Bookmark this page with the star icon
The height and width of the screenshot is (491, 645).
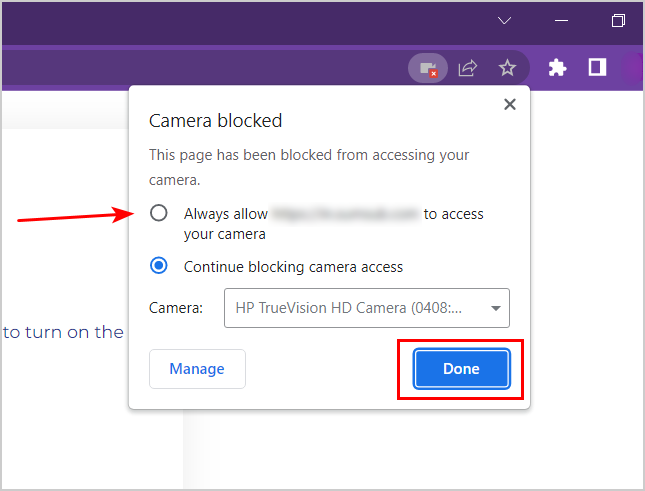507,68
